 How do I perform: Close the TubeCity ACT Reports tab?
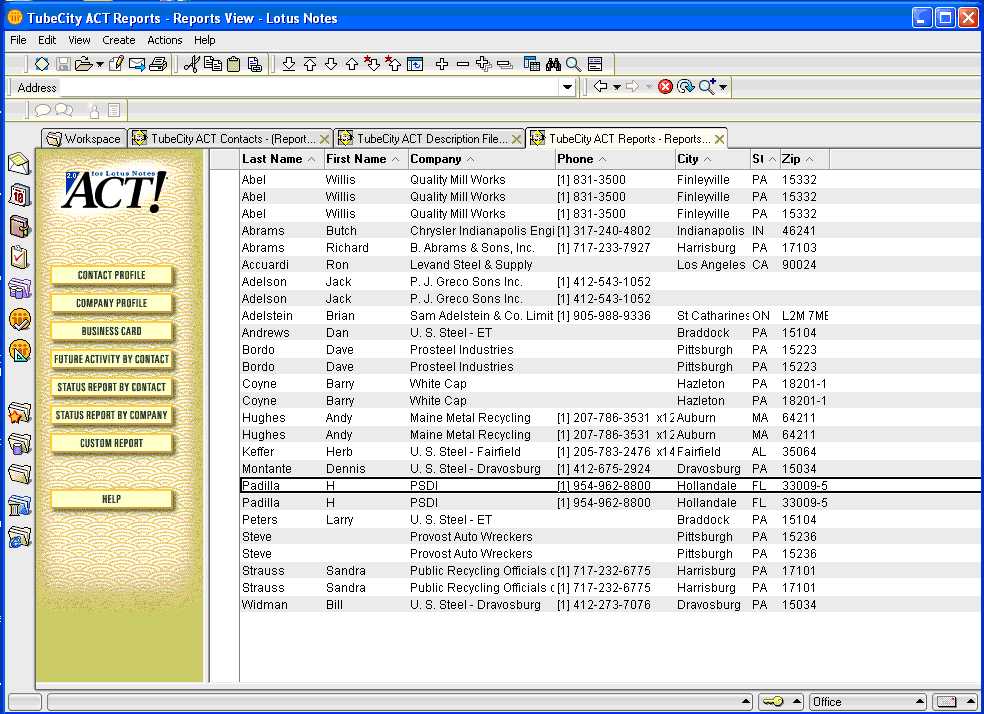tap(720, 139)
